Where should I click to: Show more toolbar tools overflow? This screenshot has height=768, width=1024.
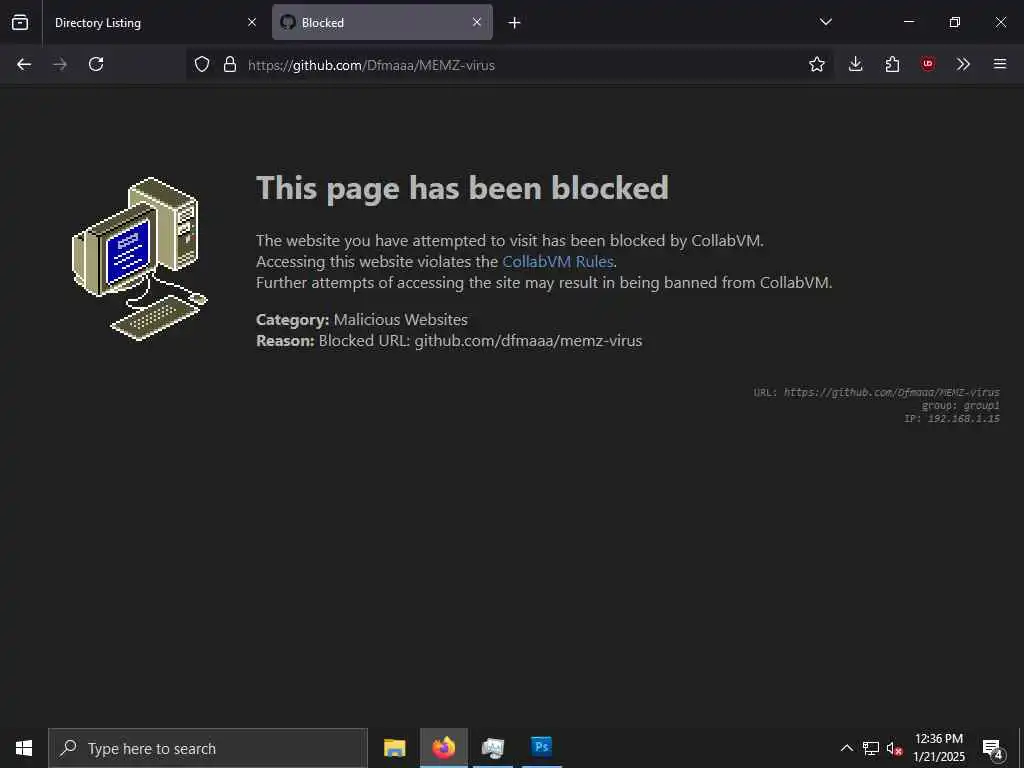tap(963, 64)
